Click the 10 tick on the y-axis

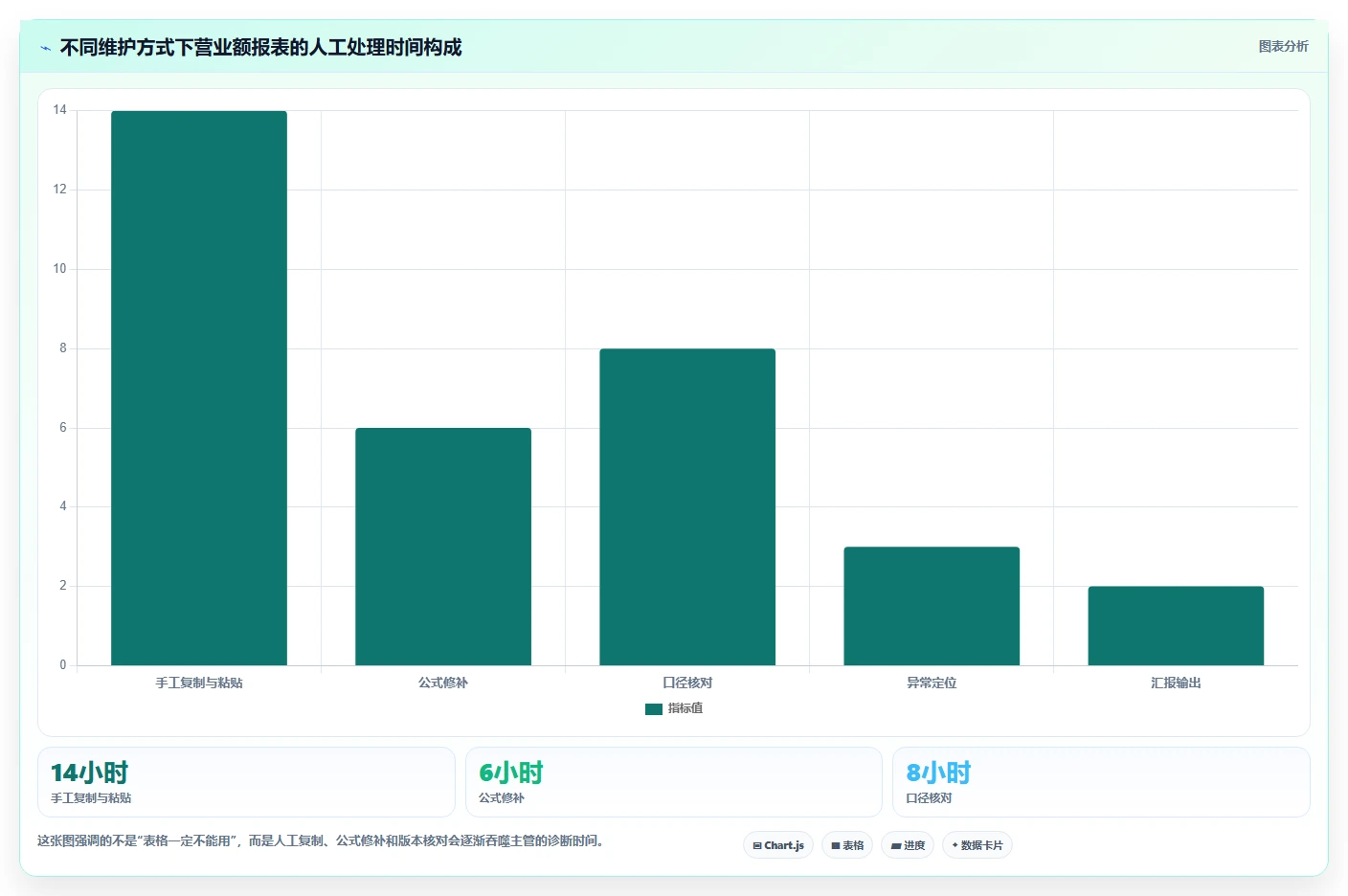(x=60, y=269)
